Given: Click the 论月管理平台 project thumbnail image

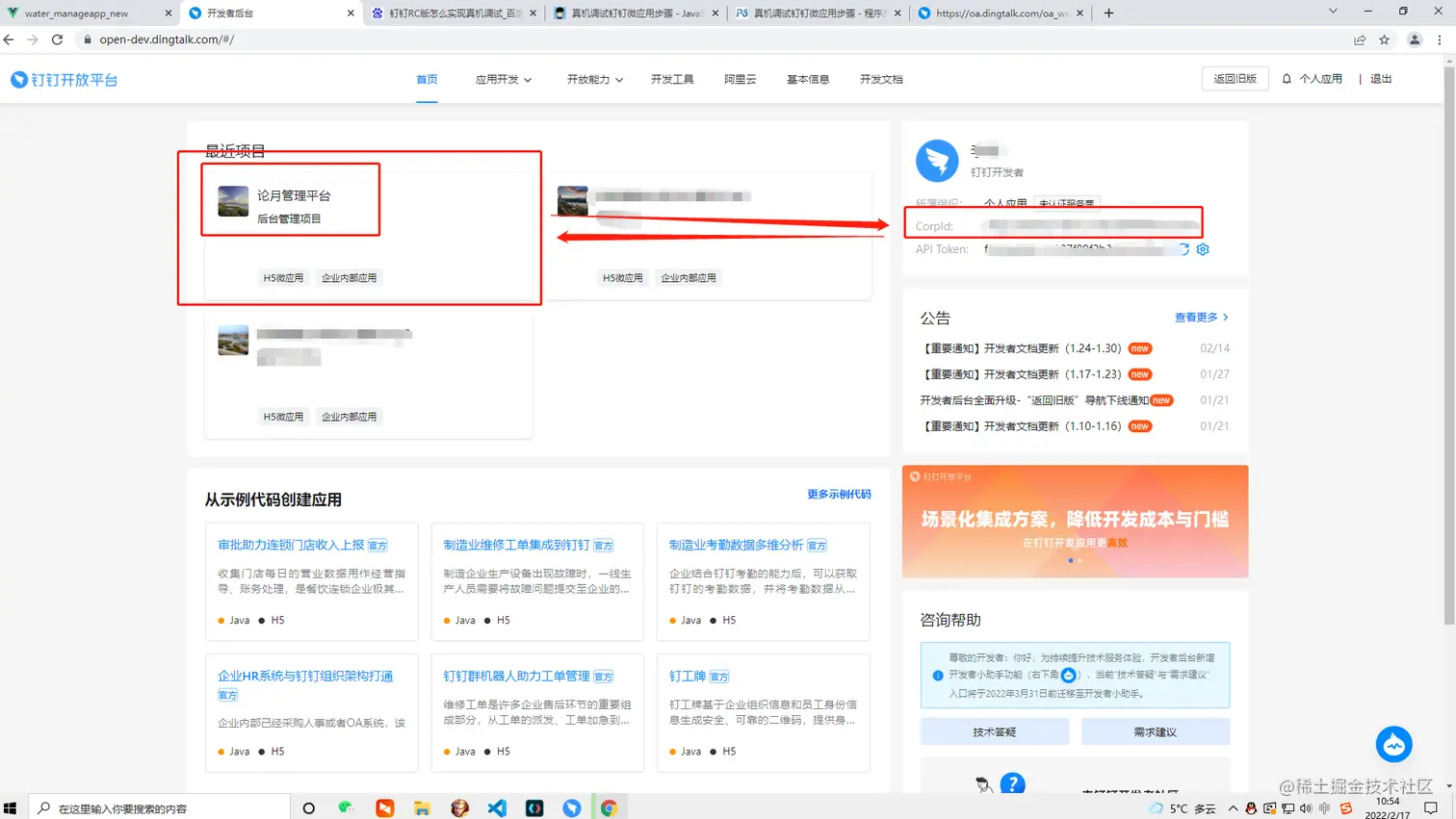Looking at the screenshot, I should tap(231, 199).
